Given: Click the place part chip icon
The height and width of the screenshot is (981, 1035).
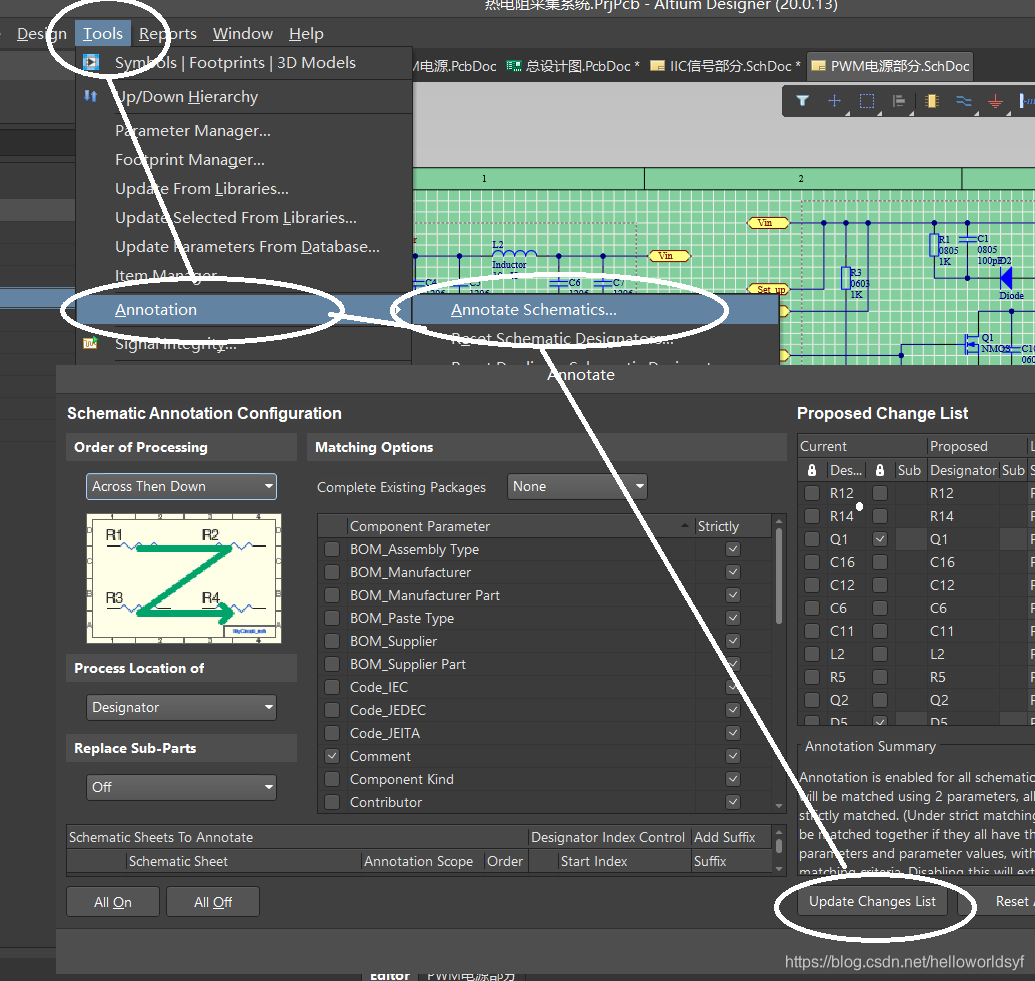Looking at the screenshot, I should pos(932,101).
